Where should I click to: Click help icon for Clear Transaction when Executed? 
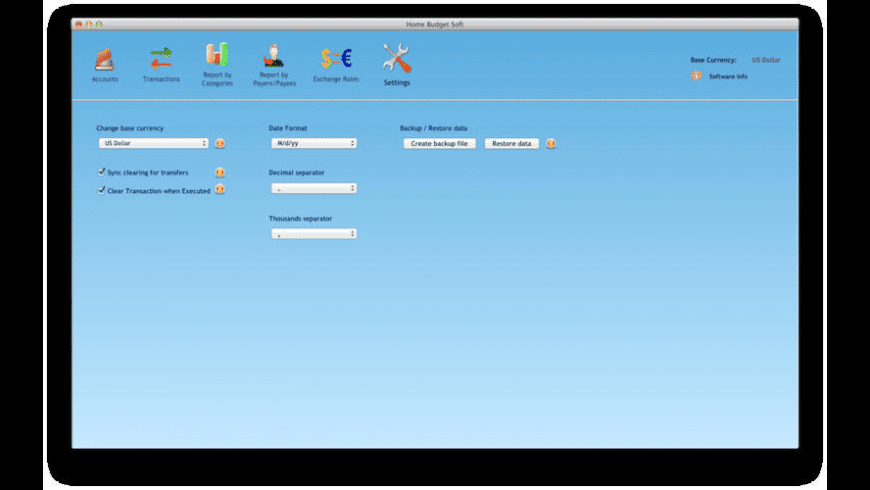220,189
